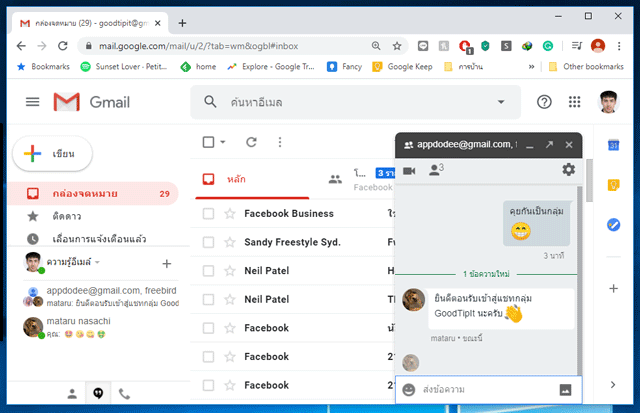
Task: Open the Gmail support help icon
Action: click(544, 102)
